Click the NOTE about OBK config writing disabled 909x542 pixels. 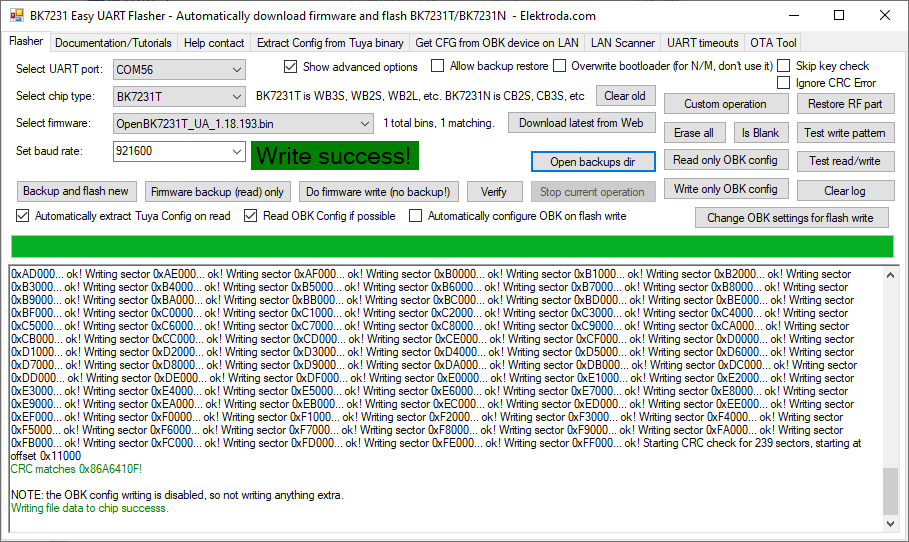point(177,495)
